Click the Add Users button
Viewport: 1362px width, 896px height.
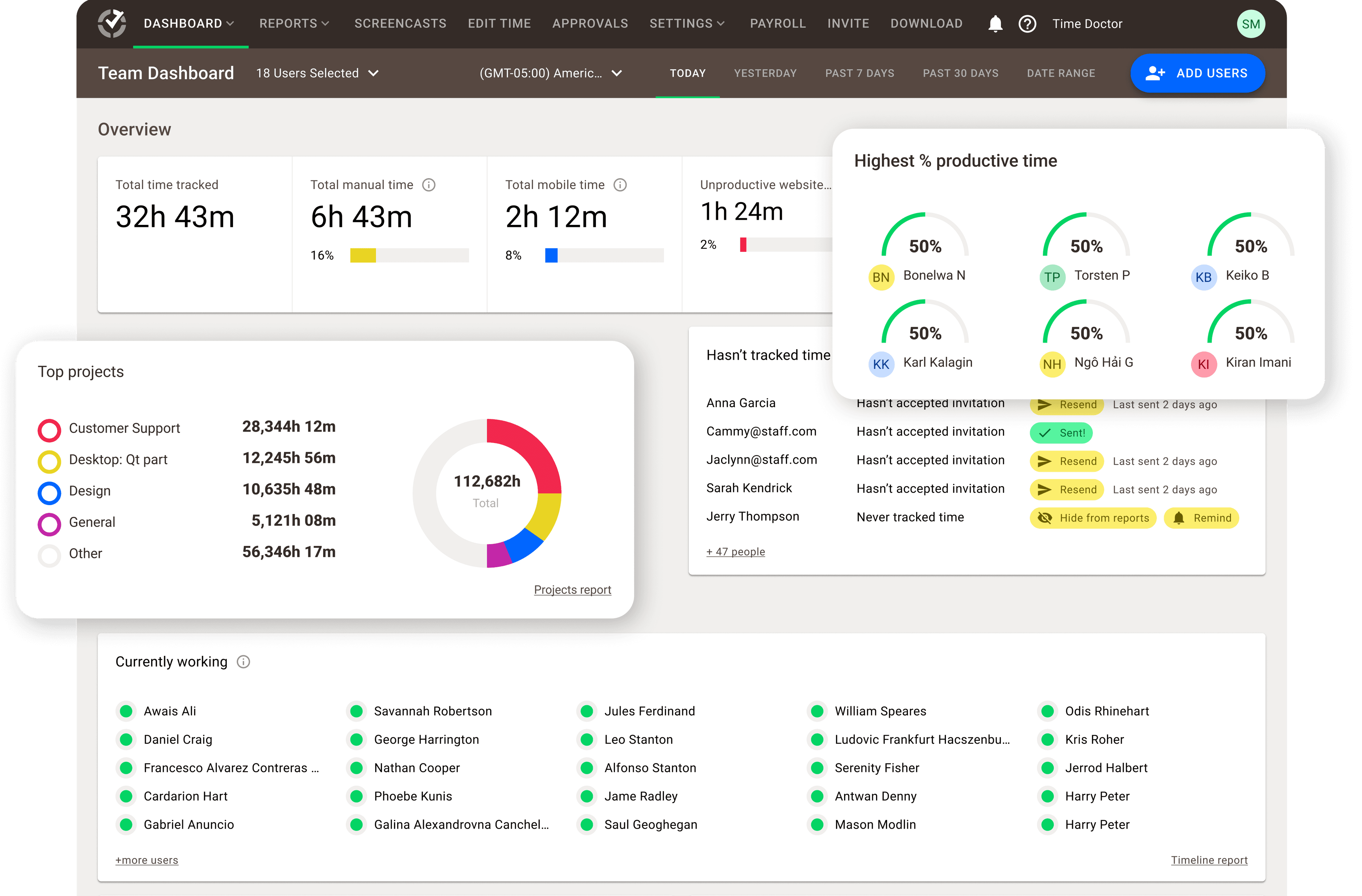point(1197,73)
